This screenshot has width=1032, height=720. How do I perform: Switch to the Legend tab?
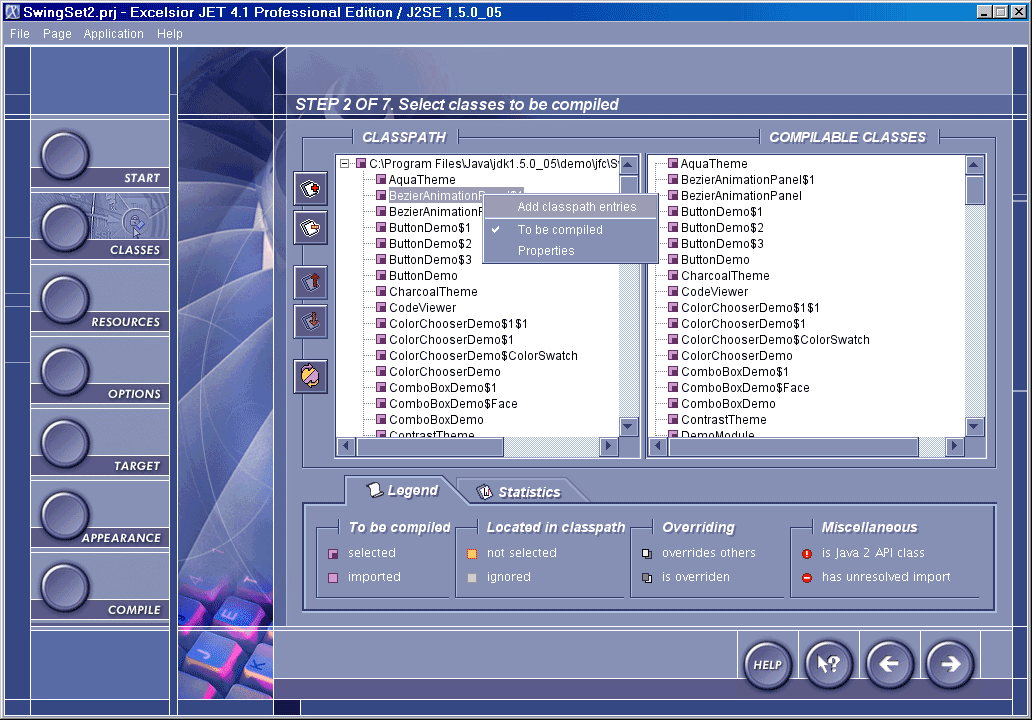click(402, 490)
